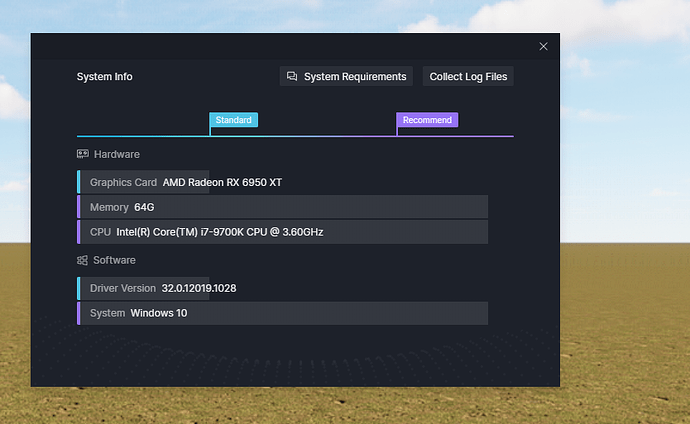Click the Graphics Card row AMD Radeon RX 6950 XT

coord(180,182)
